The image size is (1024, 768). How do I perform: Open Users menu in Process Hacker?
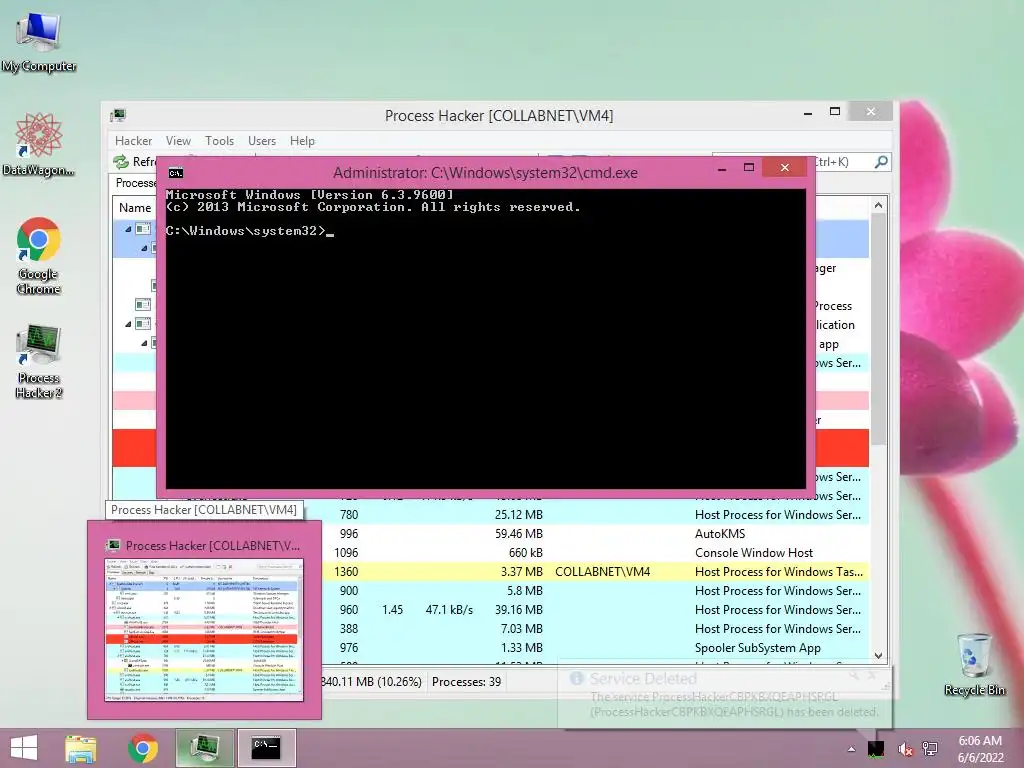click(x=262, y=141)
